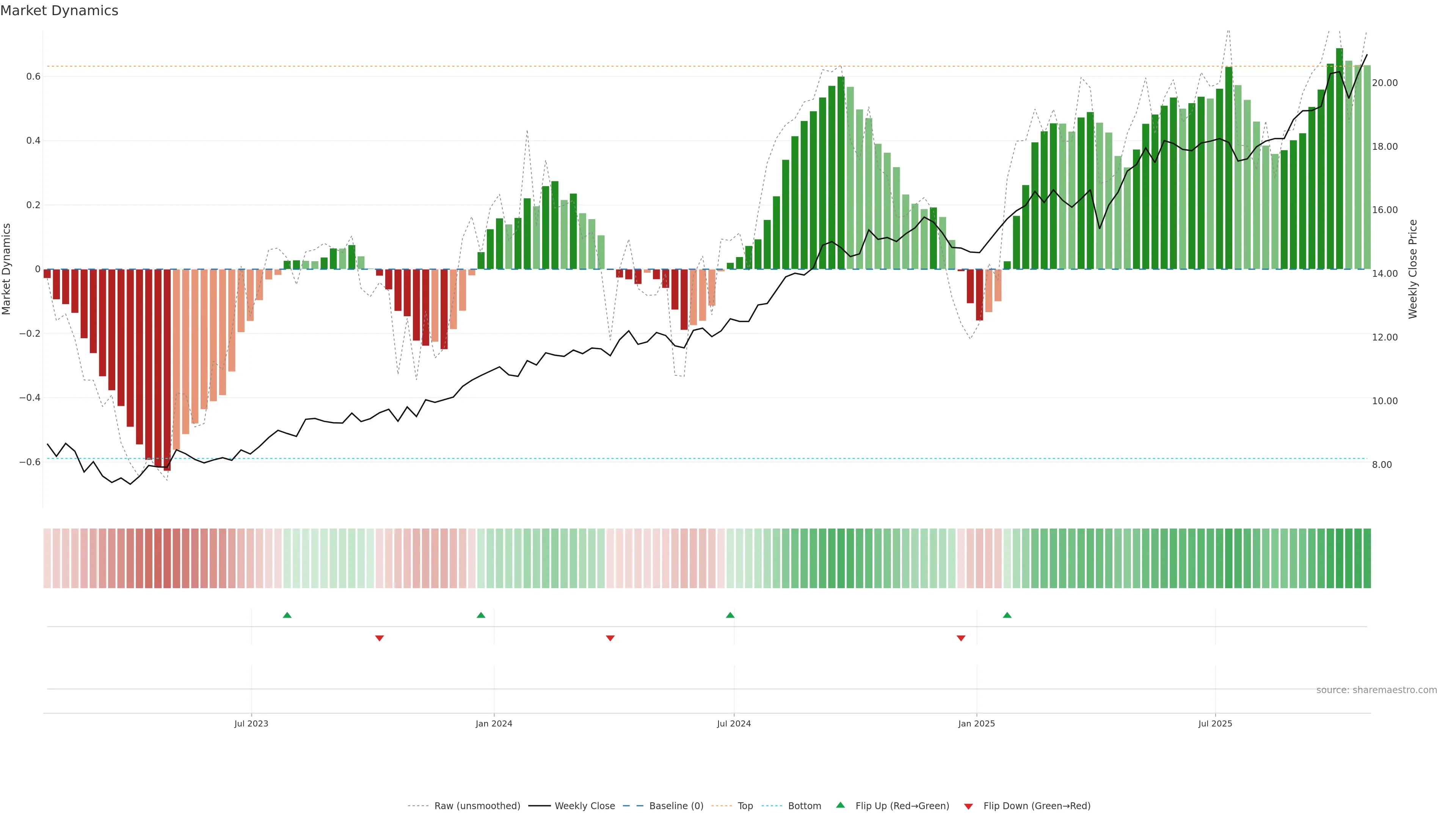Click the green flip-up triangle near Jul 2024
The width and height of the screenshot is (1456, 819).
tap(730, 615)
